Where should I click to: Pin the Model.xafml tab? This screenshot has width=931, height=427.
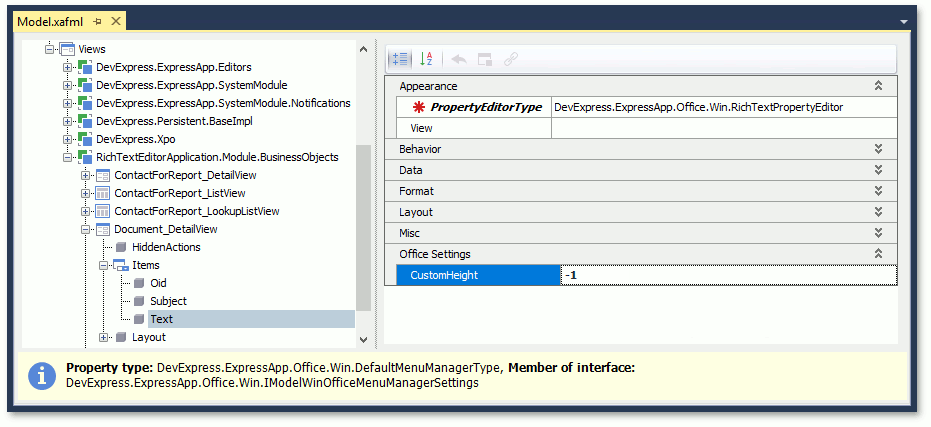(98, 21)
